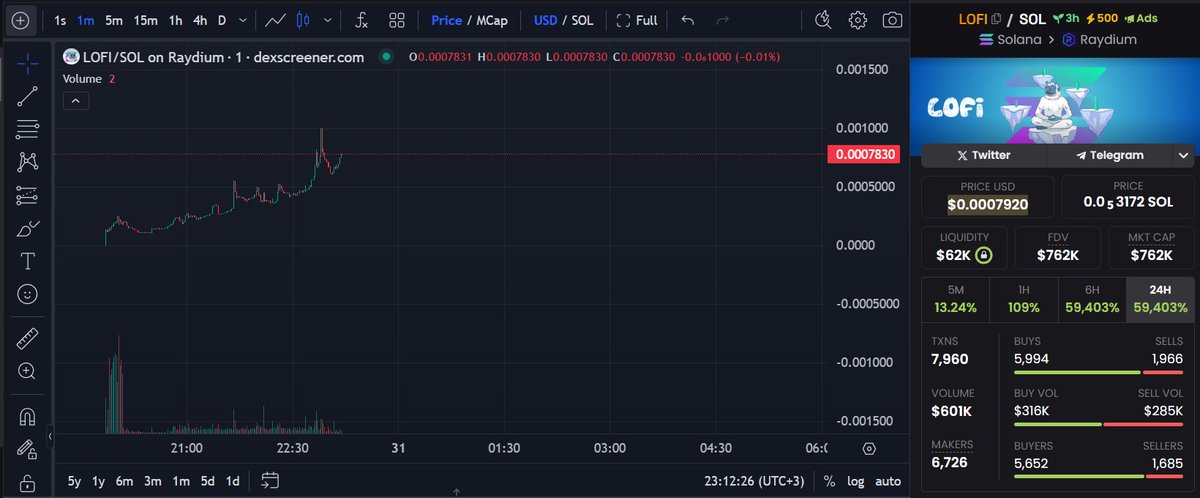Toggle percent scale % button
The image size is (1200, 498).
(829, 481)
